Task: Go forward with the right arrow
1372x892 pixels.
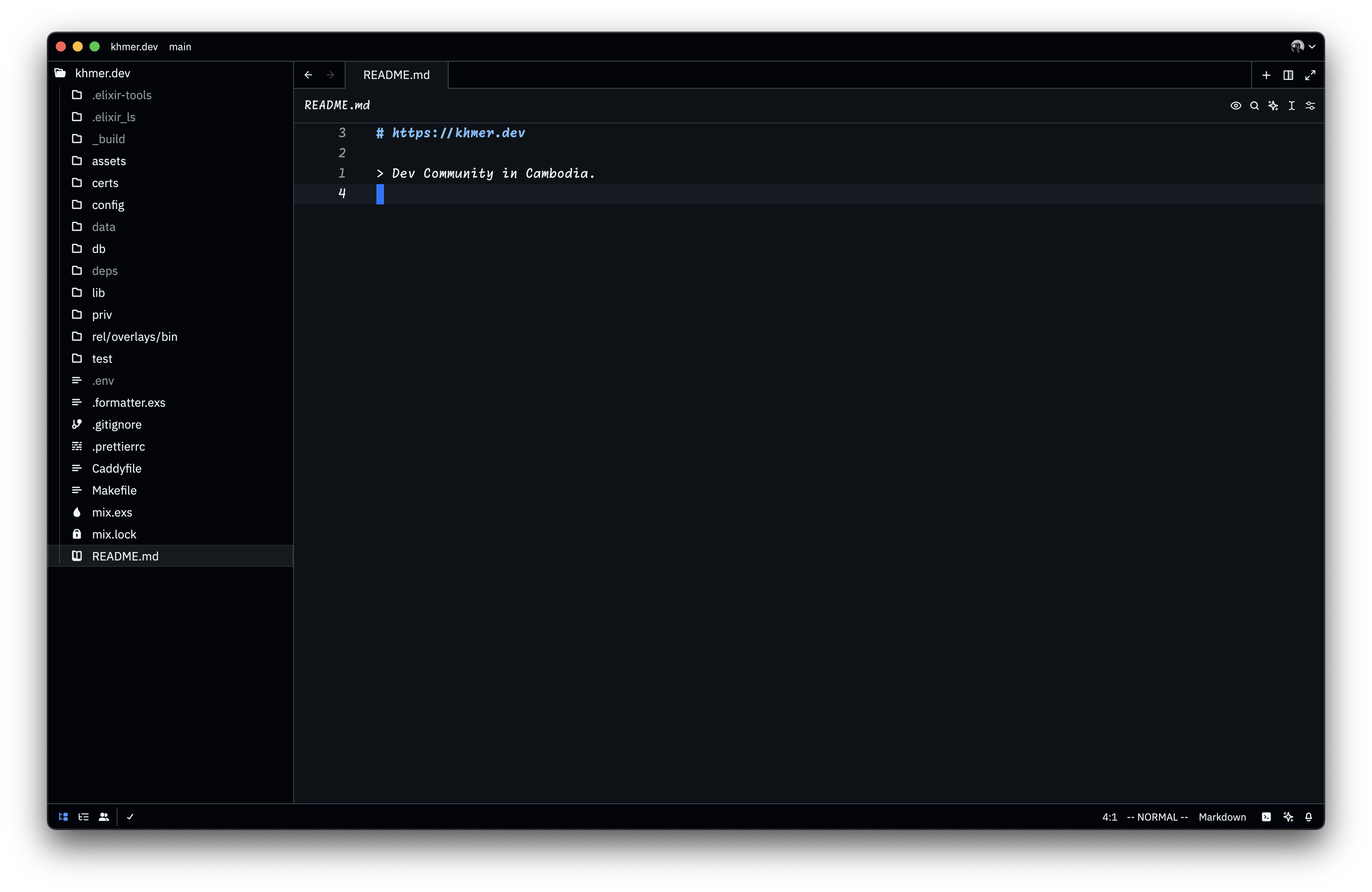Action: 330,75
